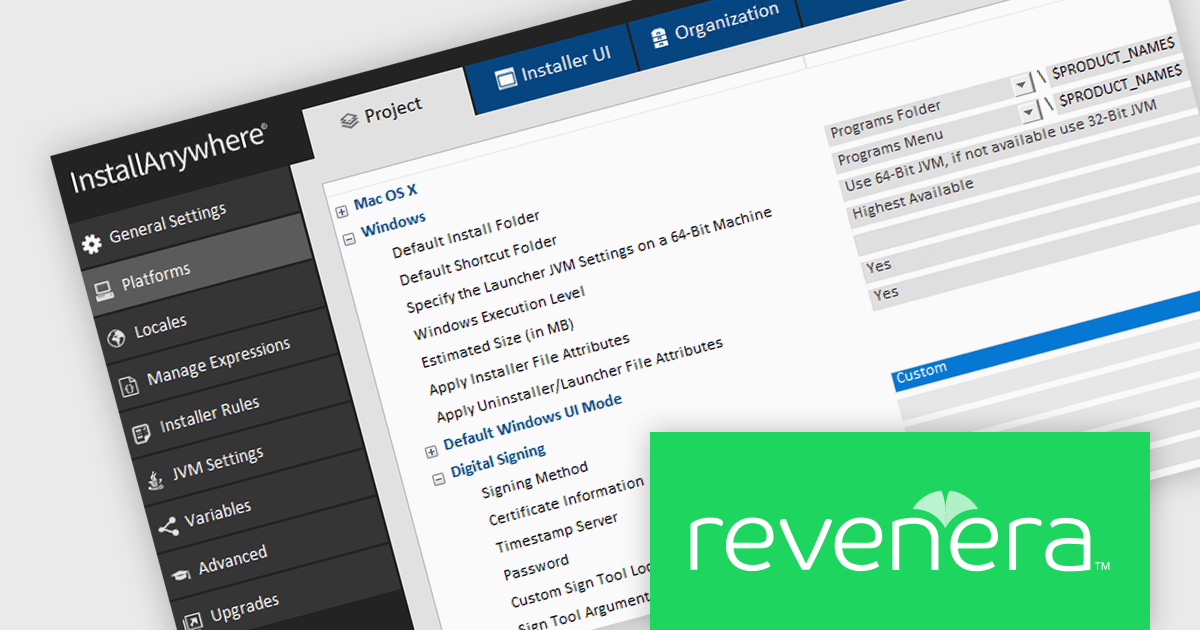This screenshot has height=630, width=1200.
Task: Click the Locales globe icon
Action: 116,337
